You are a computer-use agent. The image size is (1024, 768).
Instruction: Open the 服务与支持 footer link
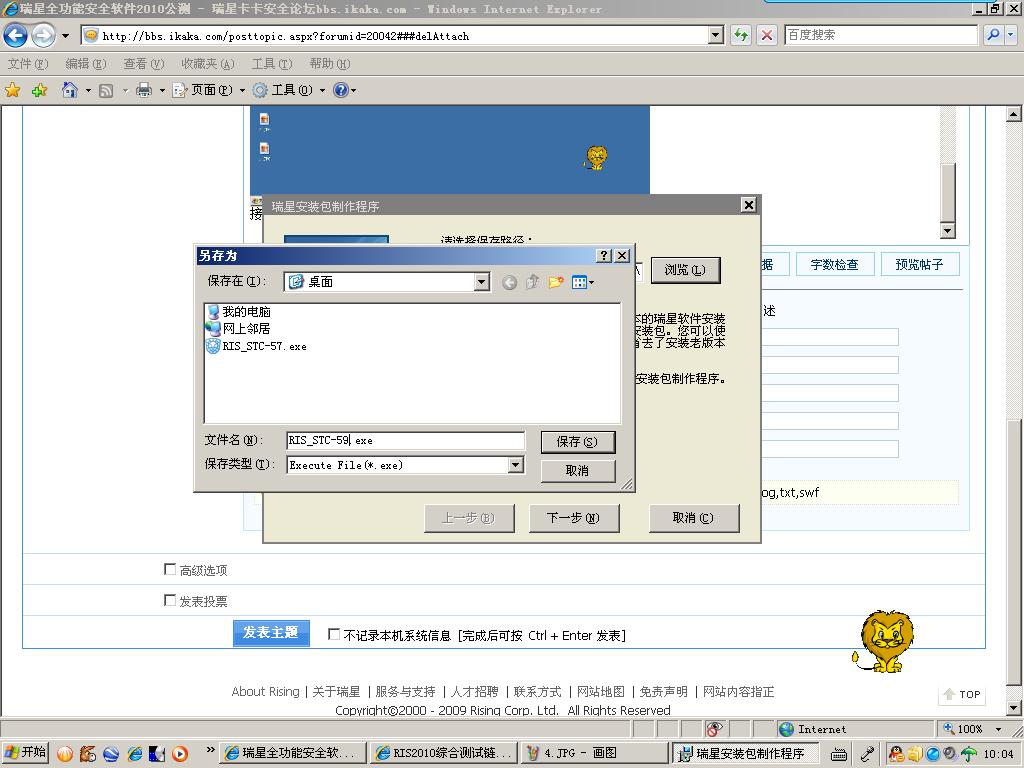405,692
